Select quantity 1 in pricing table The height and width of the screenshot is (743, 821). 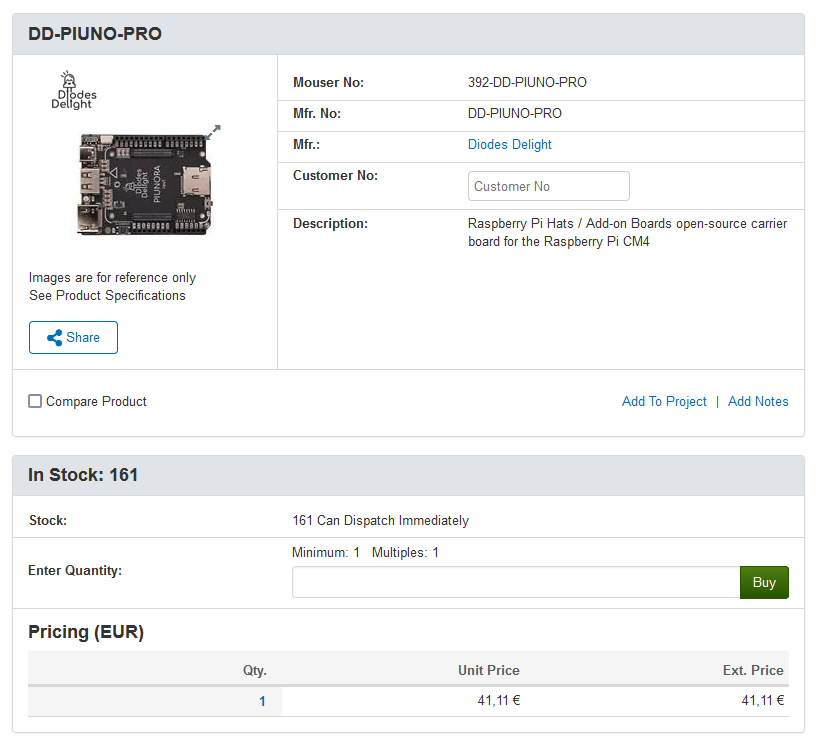262,702
